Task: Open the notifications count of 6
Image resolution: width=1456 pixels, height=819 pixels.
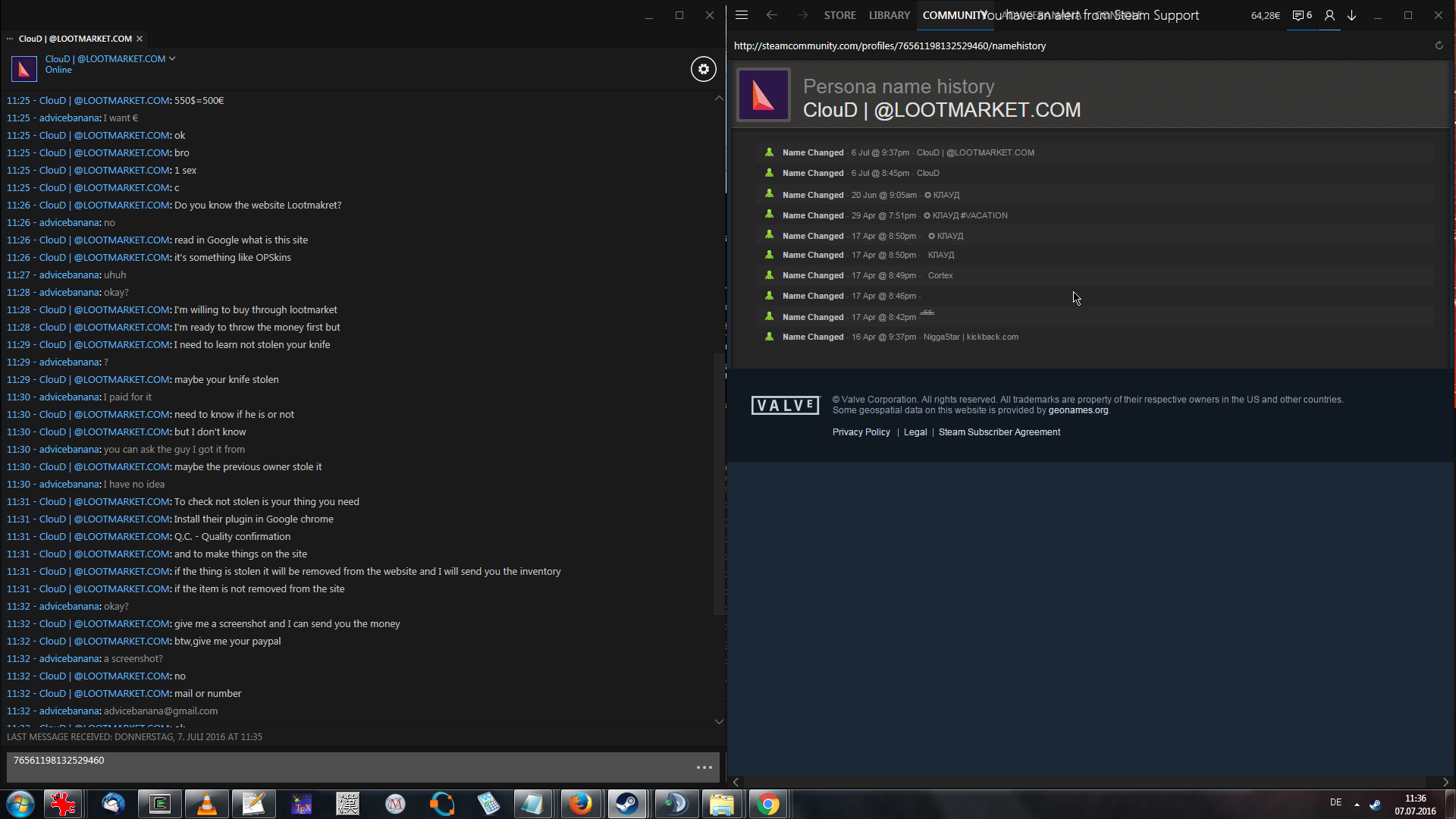Action: (1302, 15)
